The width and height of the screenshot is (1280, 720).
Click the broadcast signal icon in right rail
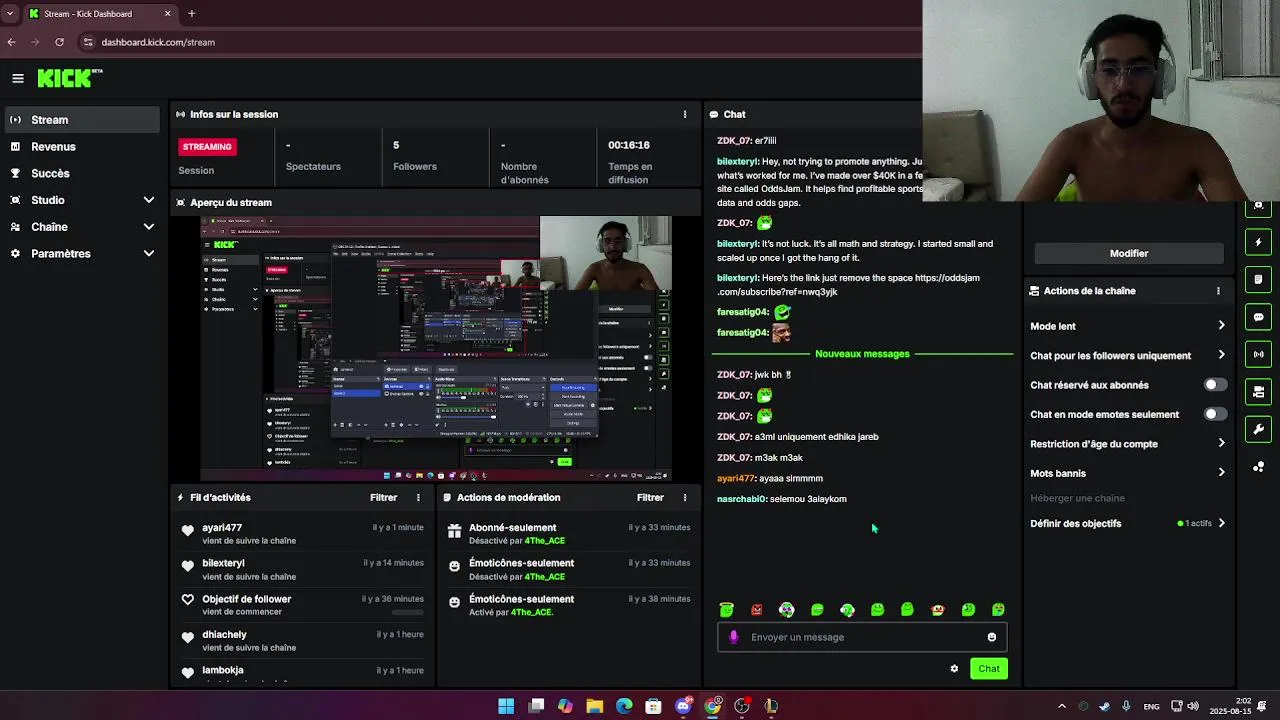pos(1259,354)
